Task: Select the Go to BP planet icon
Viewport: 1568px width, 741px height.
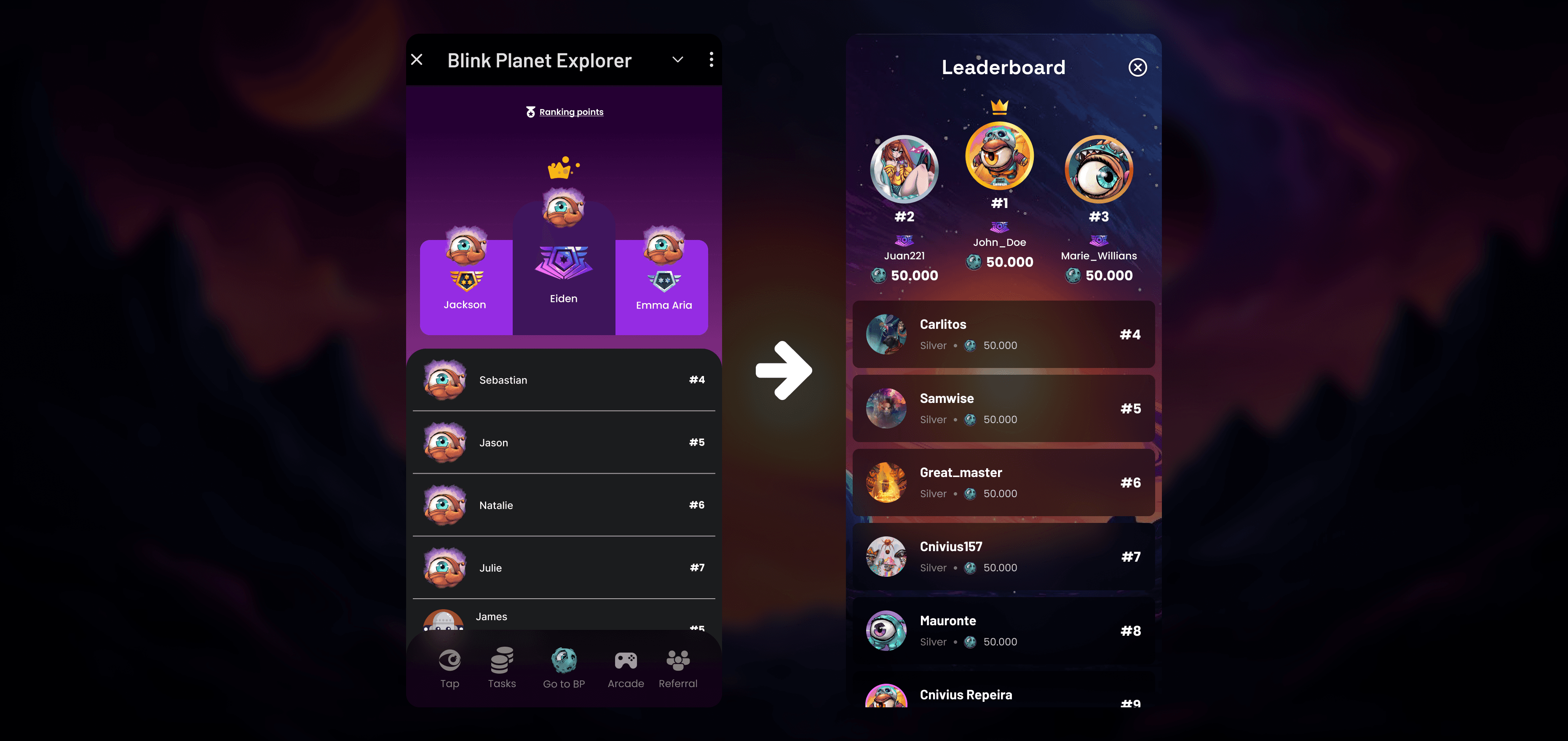Action: pos(564,660)
